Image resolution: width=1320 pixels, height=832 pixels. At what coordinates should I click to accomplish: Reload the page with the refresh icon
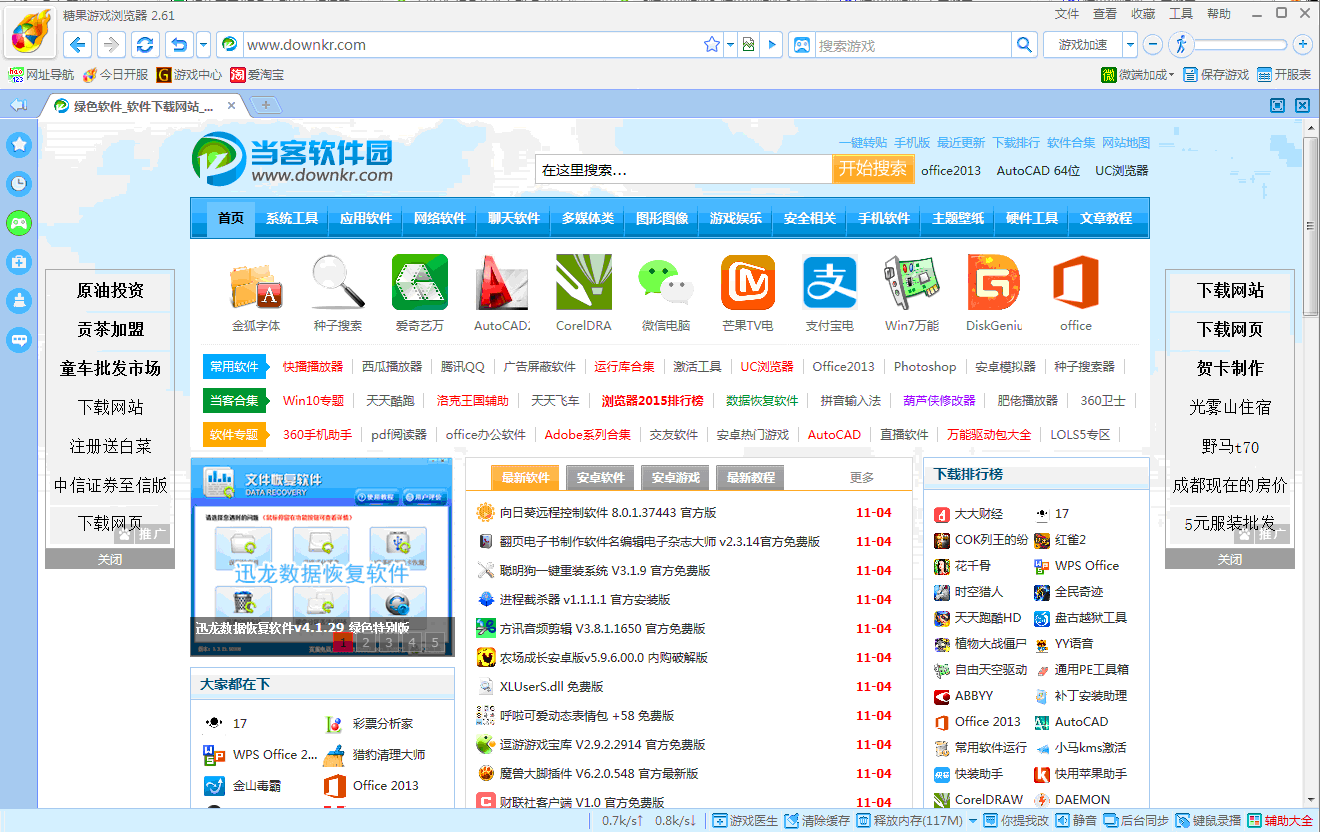click(x=145, y=45)
